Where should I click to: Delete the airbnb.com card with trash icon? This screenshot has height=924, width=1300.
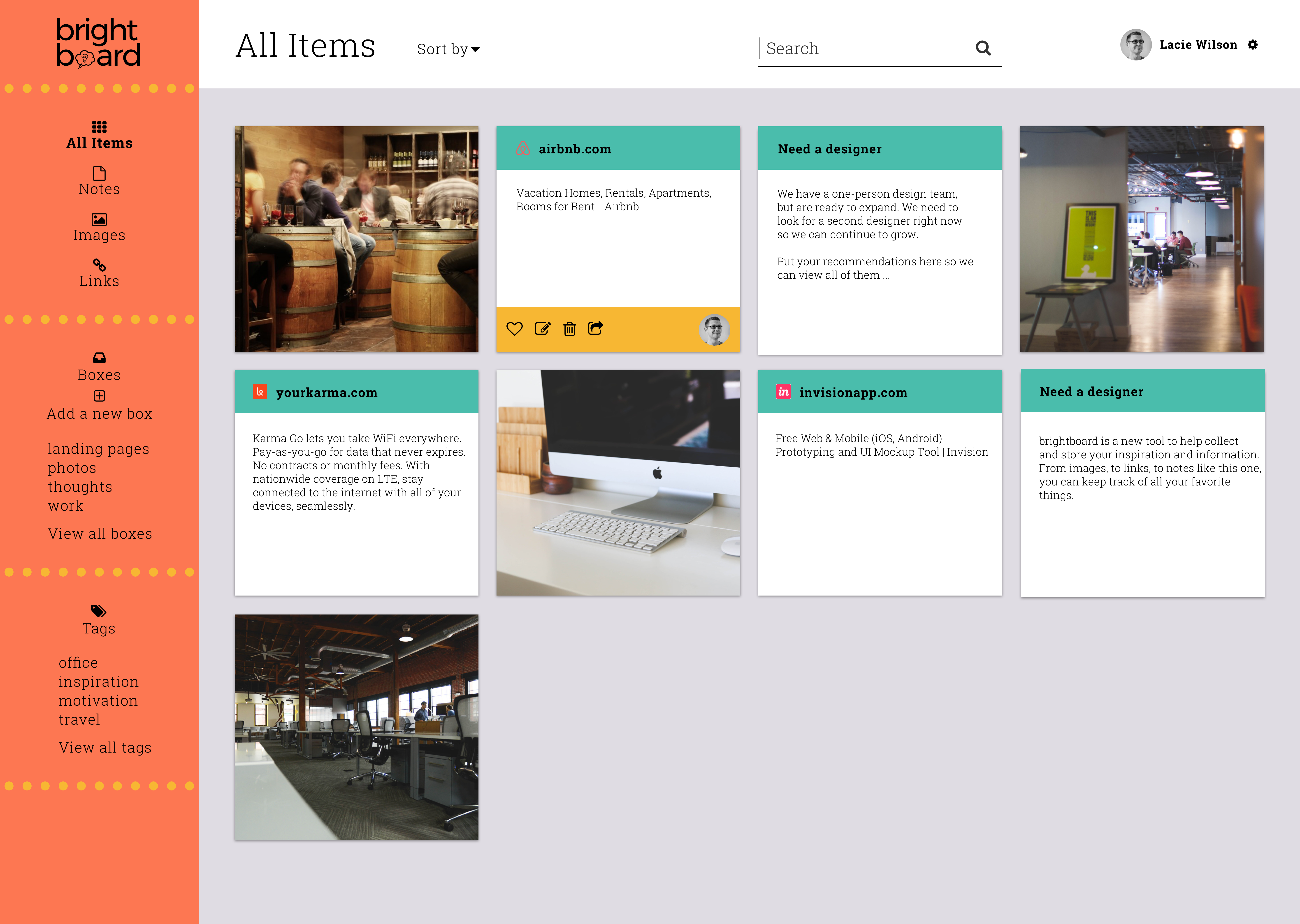(569, 329)
